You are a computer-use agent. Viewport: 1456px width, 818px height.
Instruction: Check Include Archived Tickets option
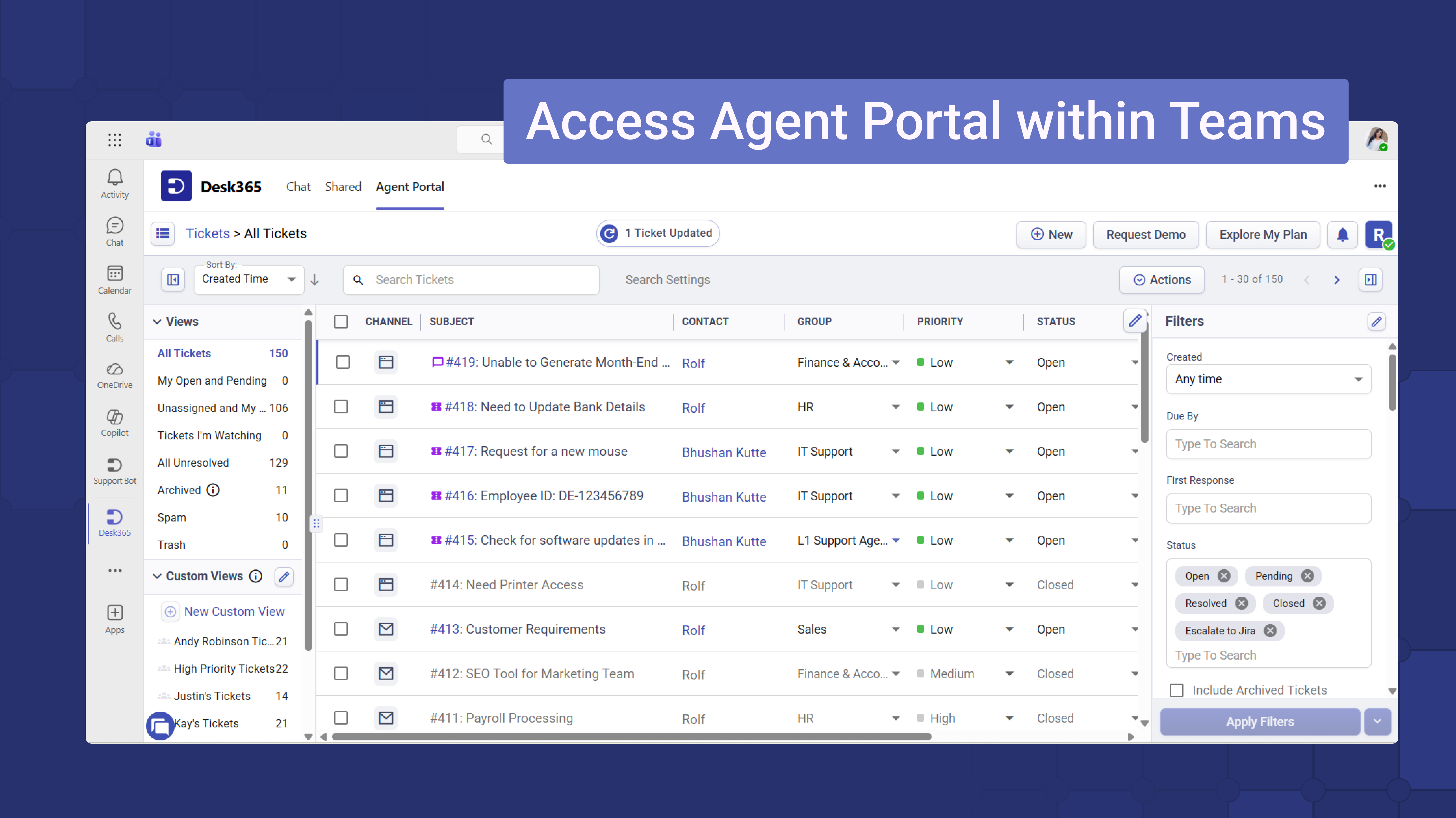click(1177, 690)
